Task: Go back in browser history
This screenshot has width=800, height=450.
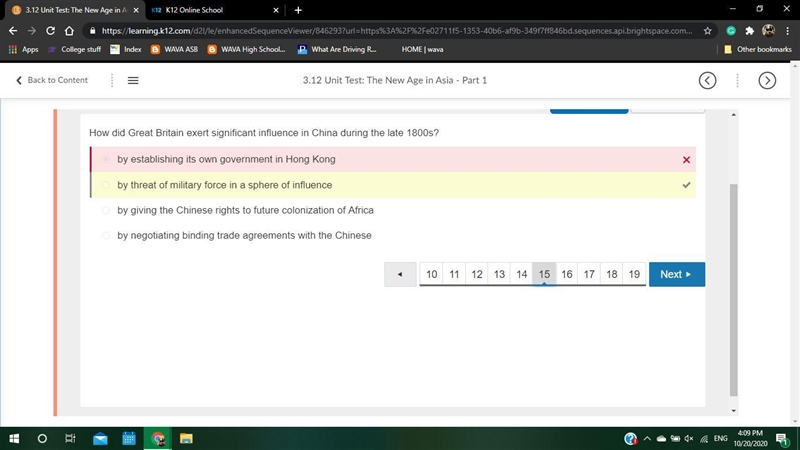Action: tap(13, 31)
